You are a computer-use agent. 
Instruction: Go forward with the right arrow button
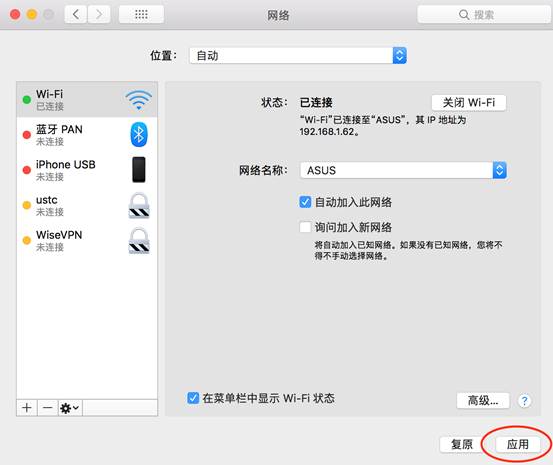click(99, 14)
